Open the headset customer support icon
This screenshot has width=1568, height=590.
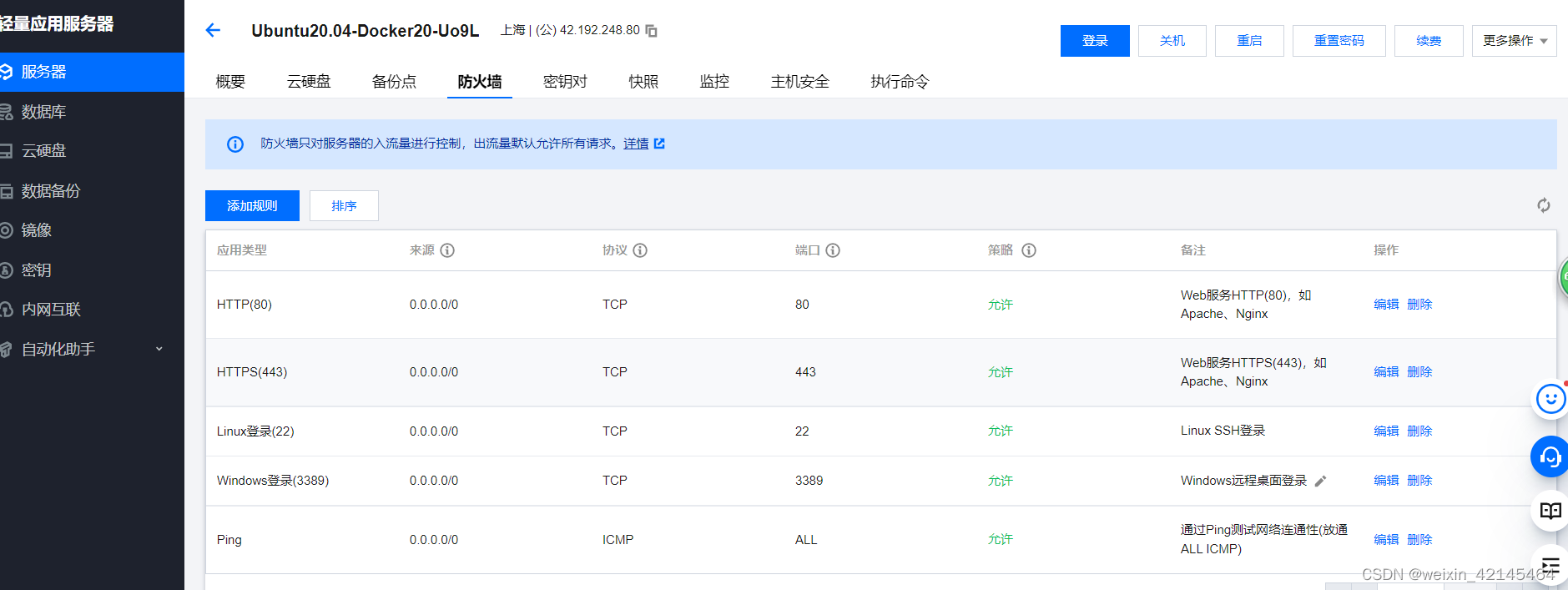click(1550, 456)
